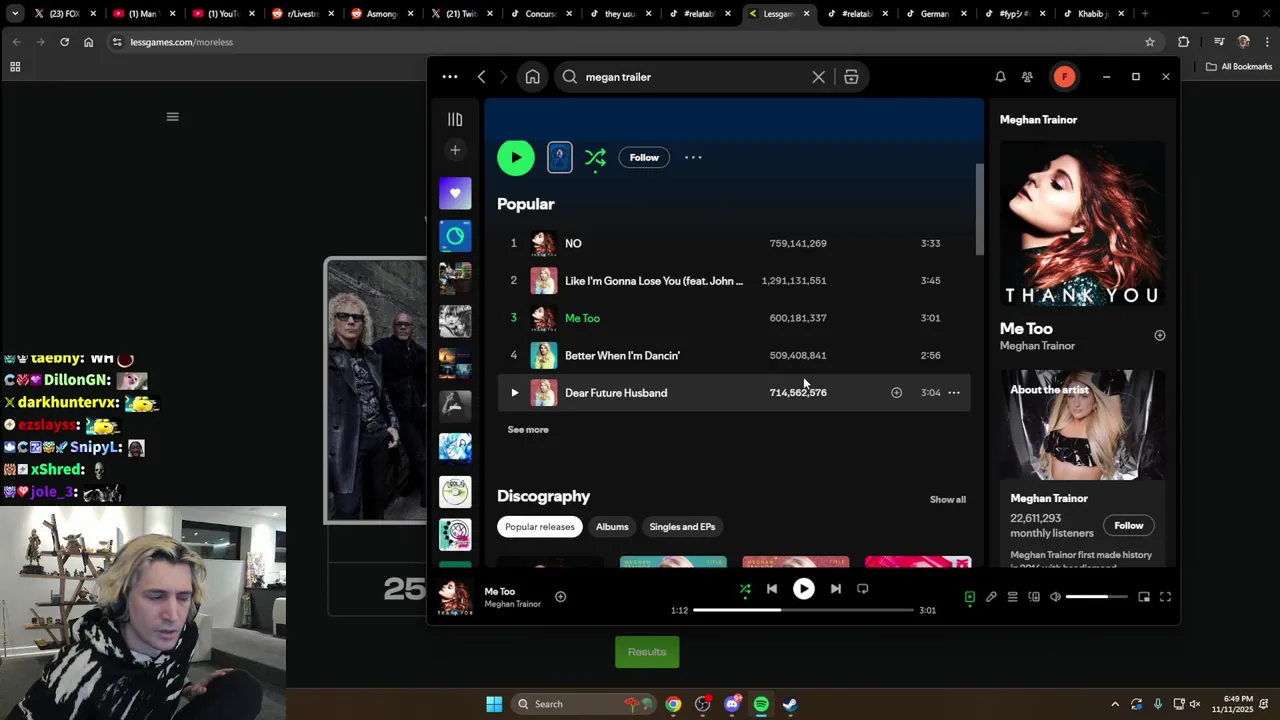This screenshot has width=1280, height=720.
Task: Toggle shuffle next to the Follow button
Action: [x=595, y=157]
